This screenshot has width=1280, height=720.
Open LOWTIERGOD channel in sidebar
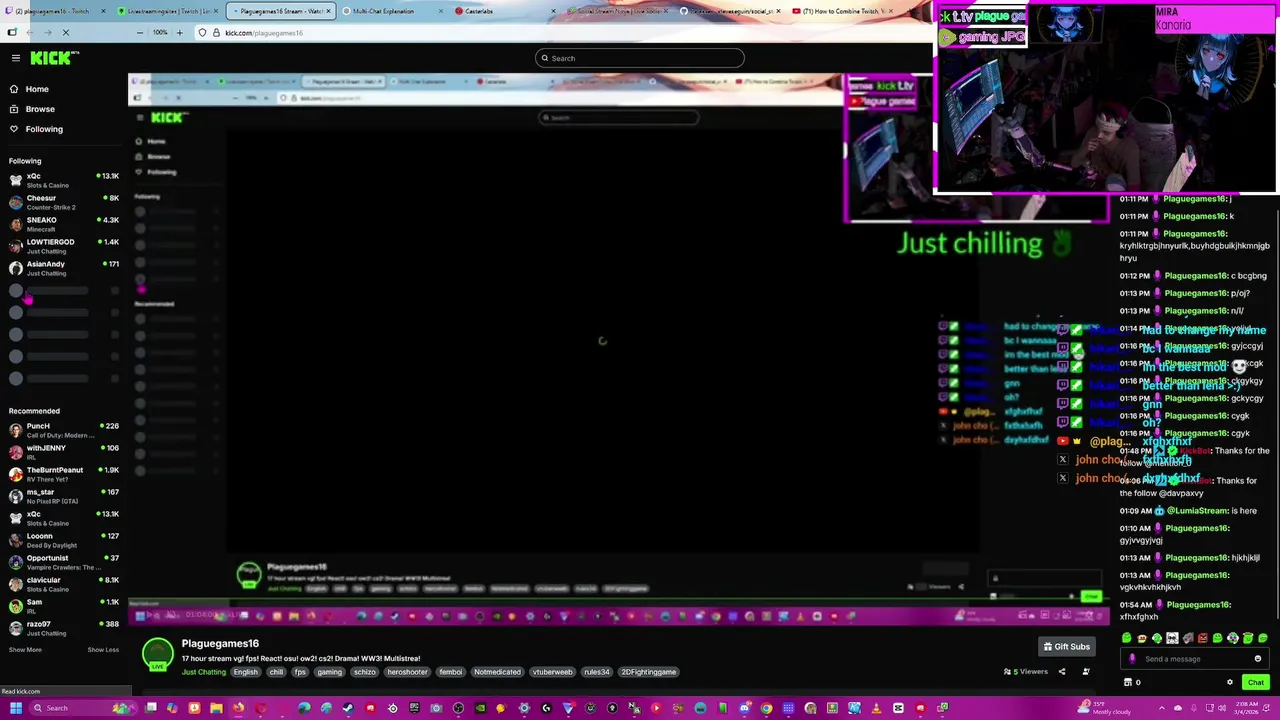pyautogui.click(x=64, y=246)
